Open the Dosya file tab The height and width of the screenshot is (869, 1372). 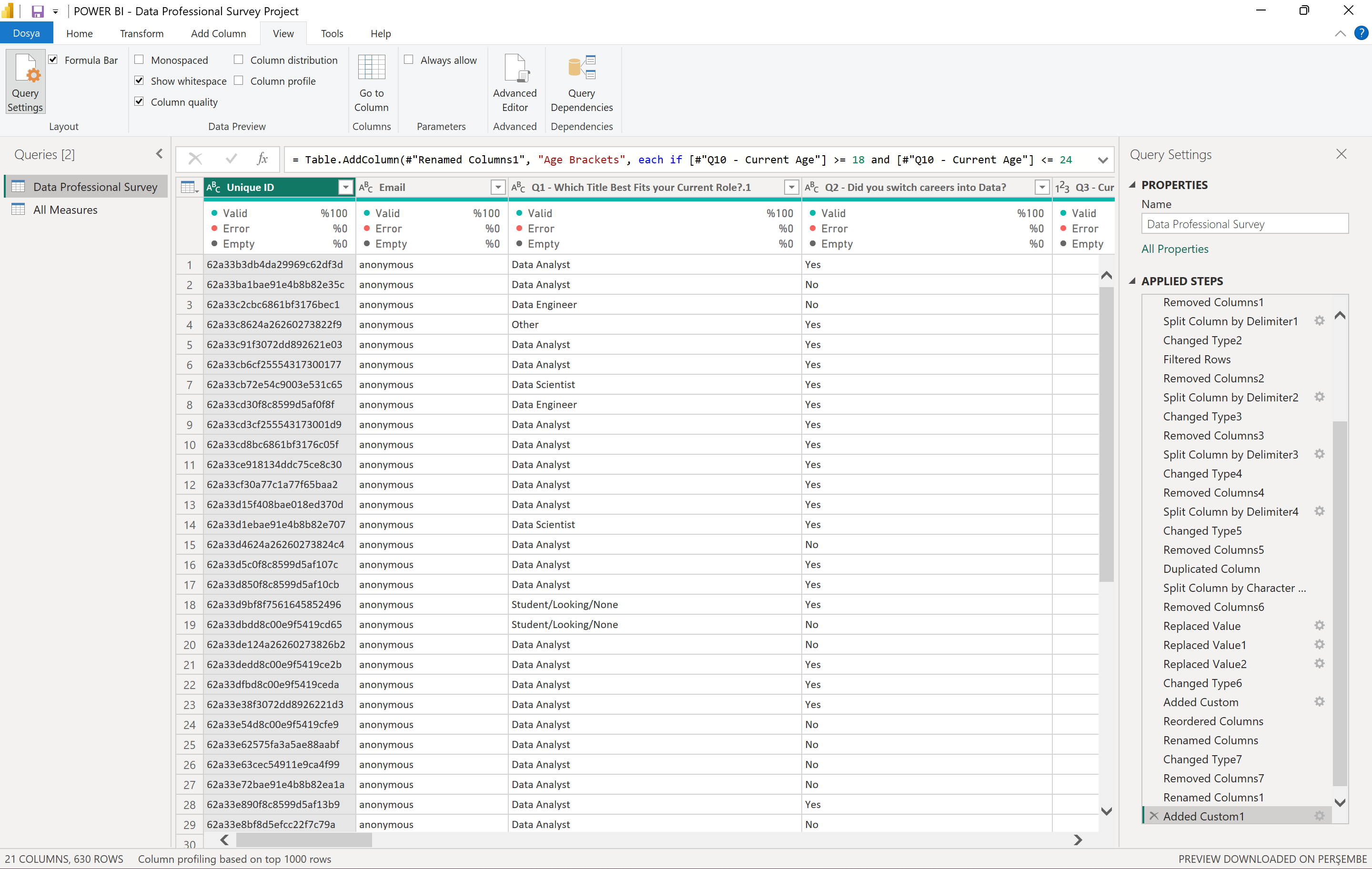[26, 33]
